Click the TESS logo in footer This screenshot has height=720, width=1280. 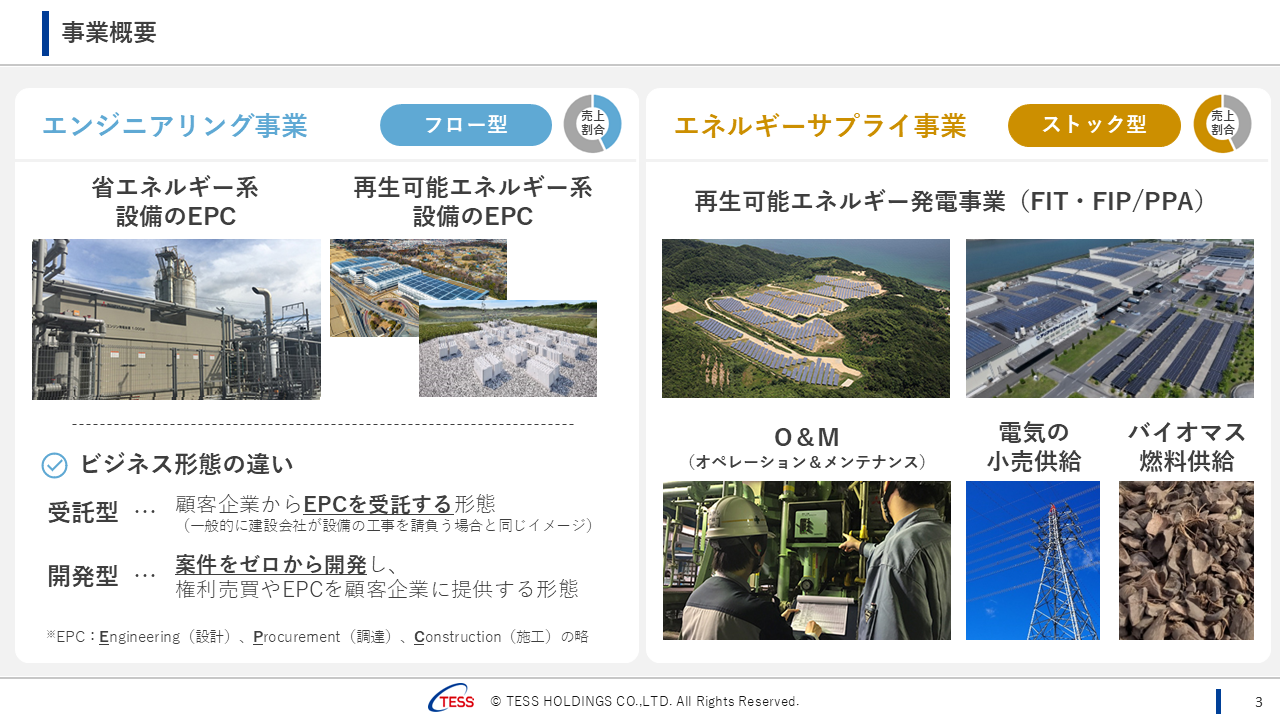point(451,700)
